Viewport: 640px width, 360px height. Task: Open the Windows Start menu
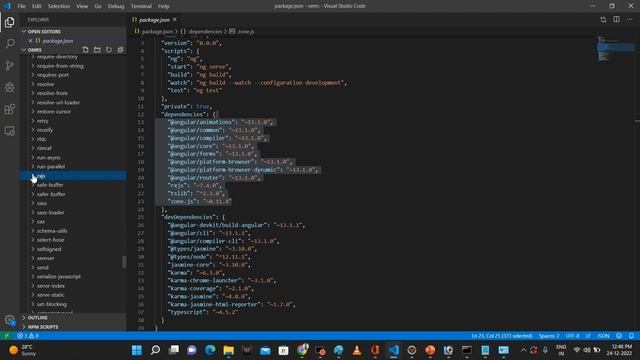pos(137,350)
